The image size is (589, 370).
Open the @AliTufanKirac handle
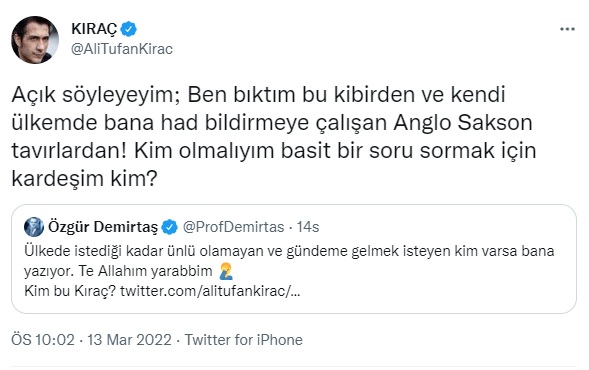click(x=122, y=49)
